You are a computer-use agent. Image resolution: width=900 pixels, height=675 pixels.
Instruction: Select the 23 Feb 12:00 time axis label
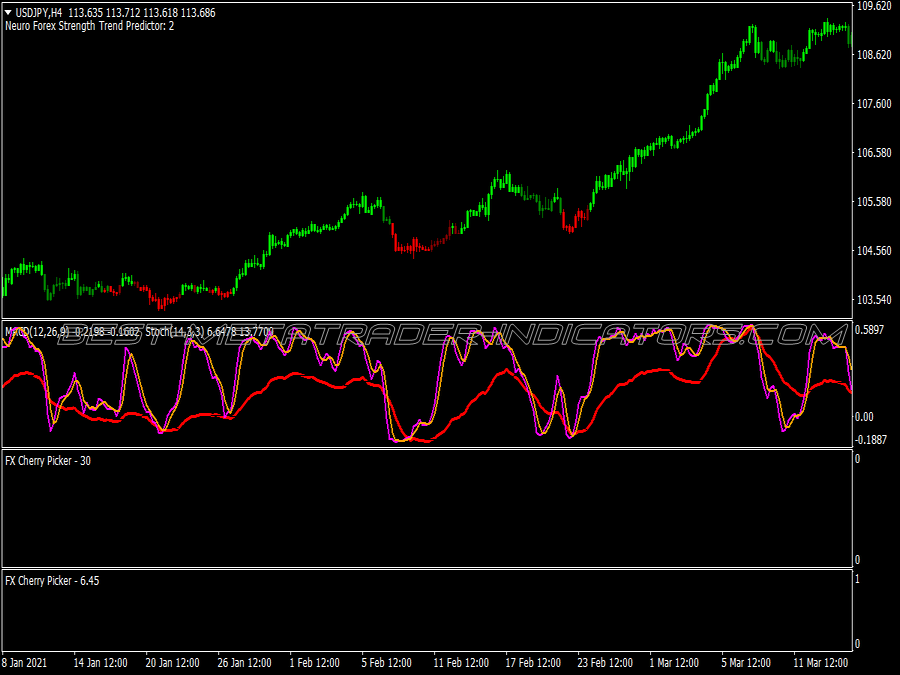[x=605, y=662]
